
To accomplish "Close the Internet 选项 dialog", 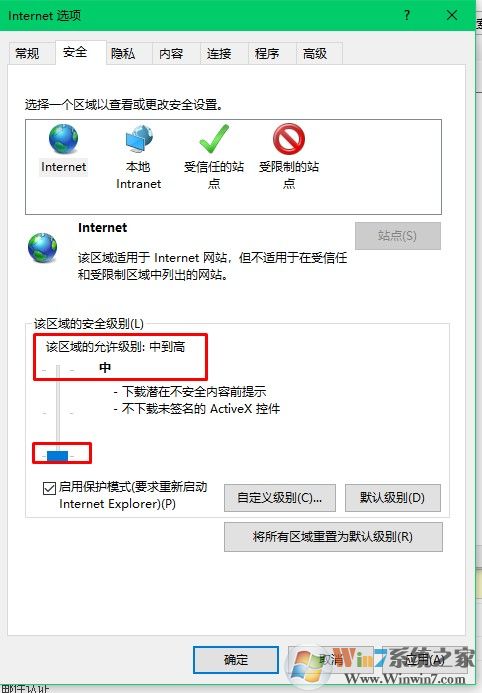I will tap(452, 15).
